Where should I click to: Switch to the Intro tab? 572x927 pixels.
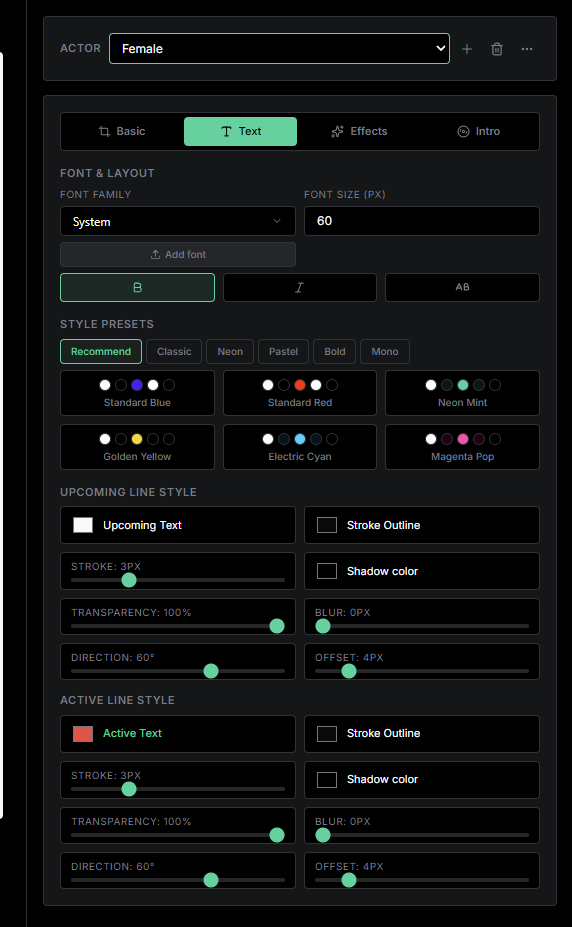coord(478,131)
